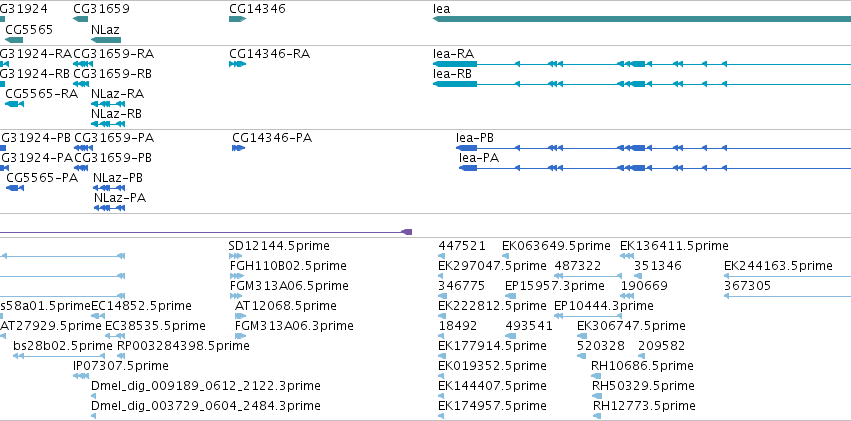The image size is (851, 421).
Task: Click the CG14346 gene label
Action: click(257, 9)
